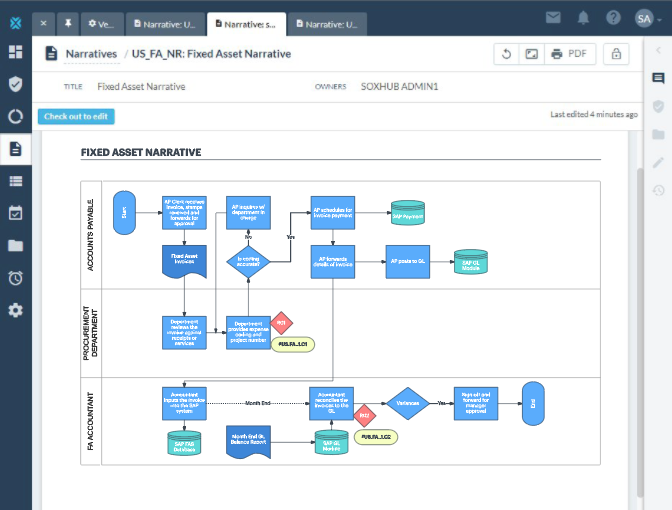Open the shield check icon in left sidebar
Viewport: 672px width, 510px height.
tap(16, 84)
